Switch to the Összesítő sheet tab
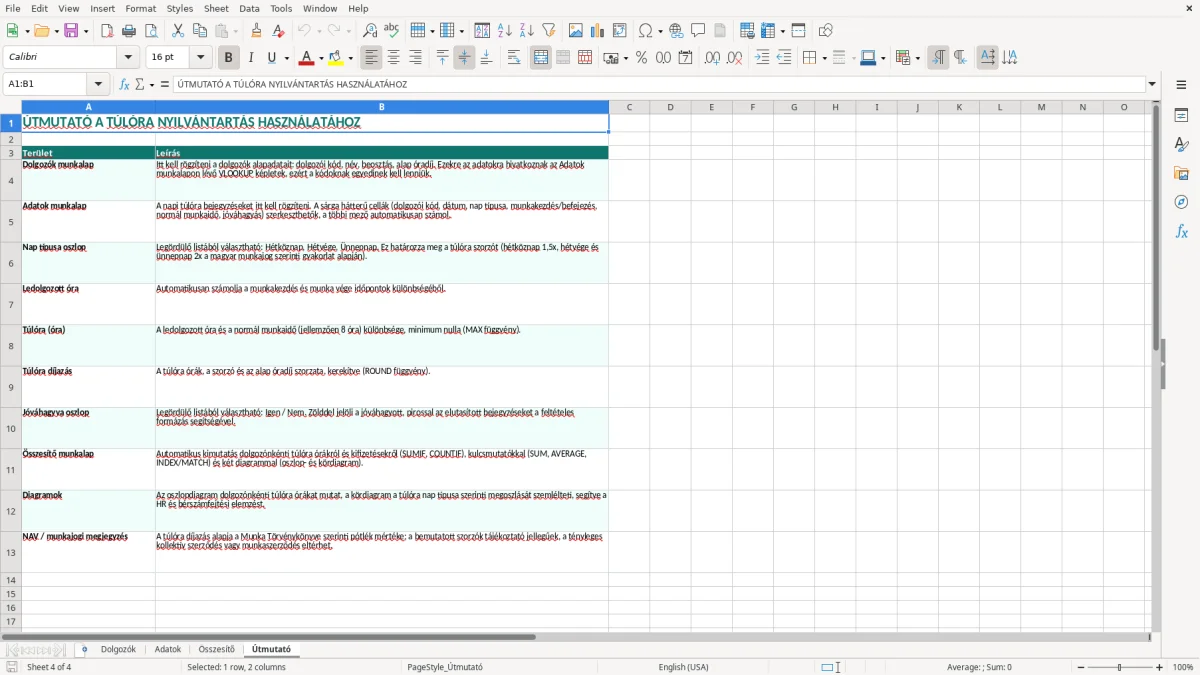The width and height of the screenshot is (1200, 675). pyautogui.click(x=216, y=649)
